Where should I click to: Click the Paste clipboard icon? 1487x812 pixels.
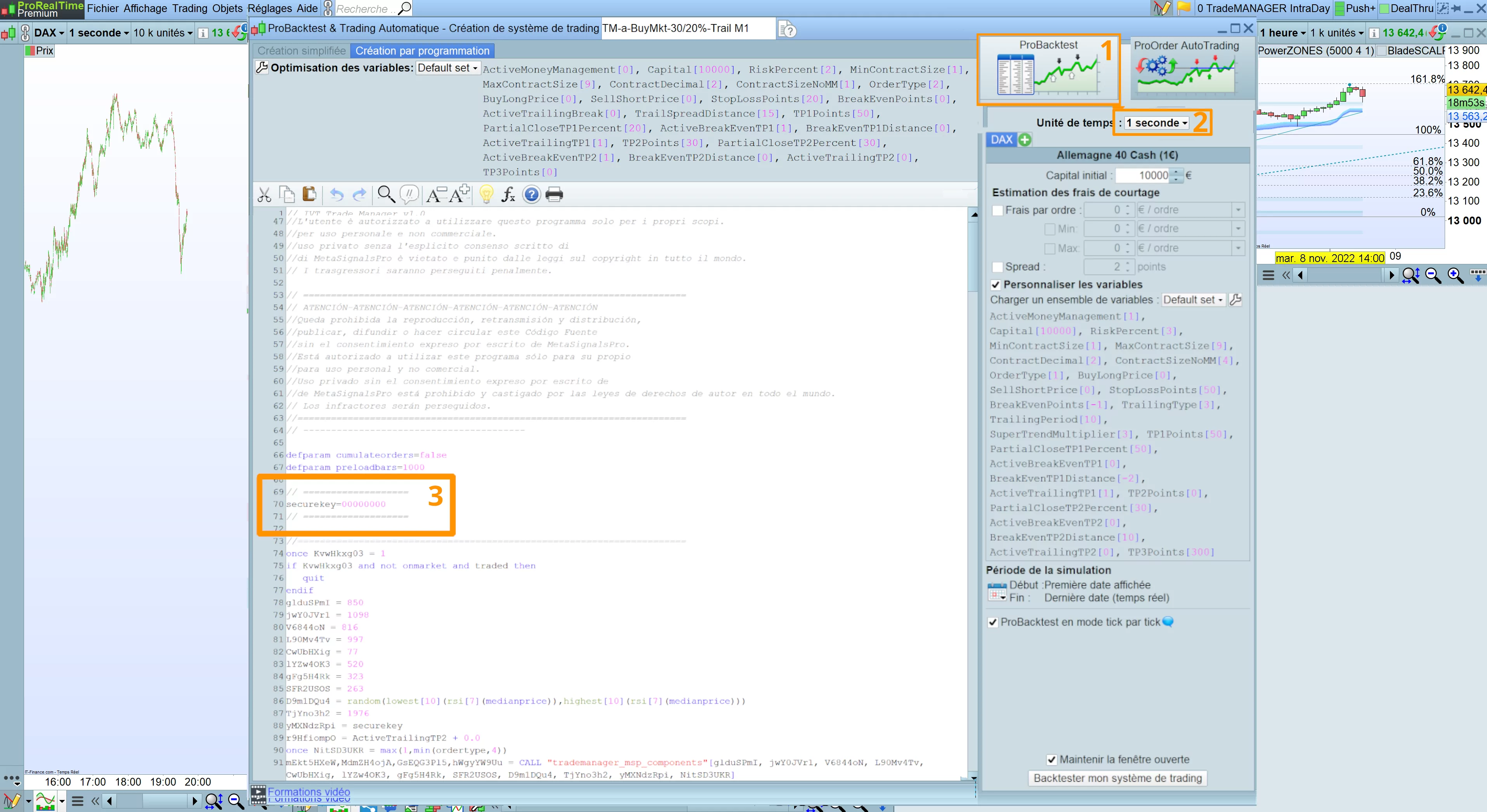(x=309, y=194)
